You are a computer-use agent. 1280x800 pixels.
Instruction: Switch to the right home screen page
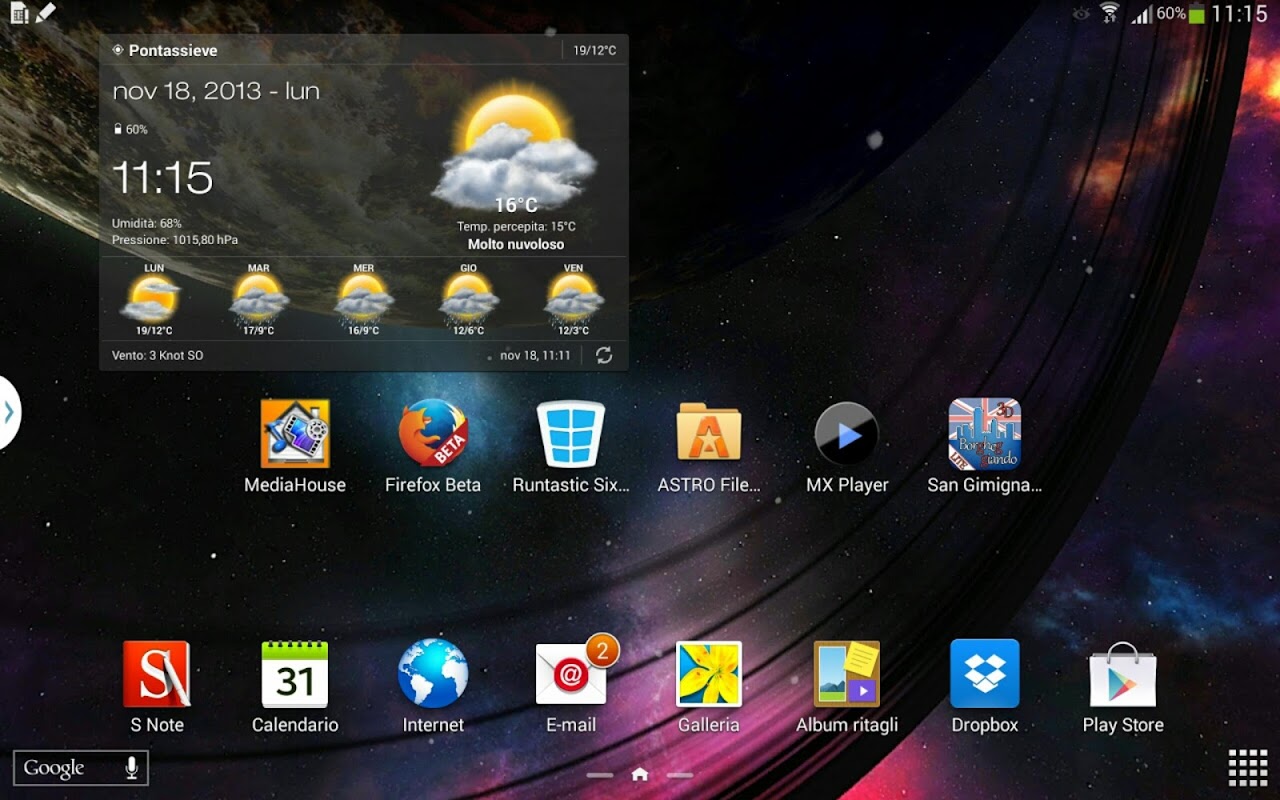pos(680,775)
